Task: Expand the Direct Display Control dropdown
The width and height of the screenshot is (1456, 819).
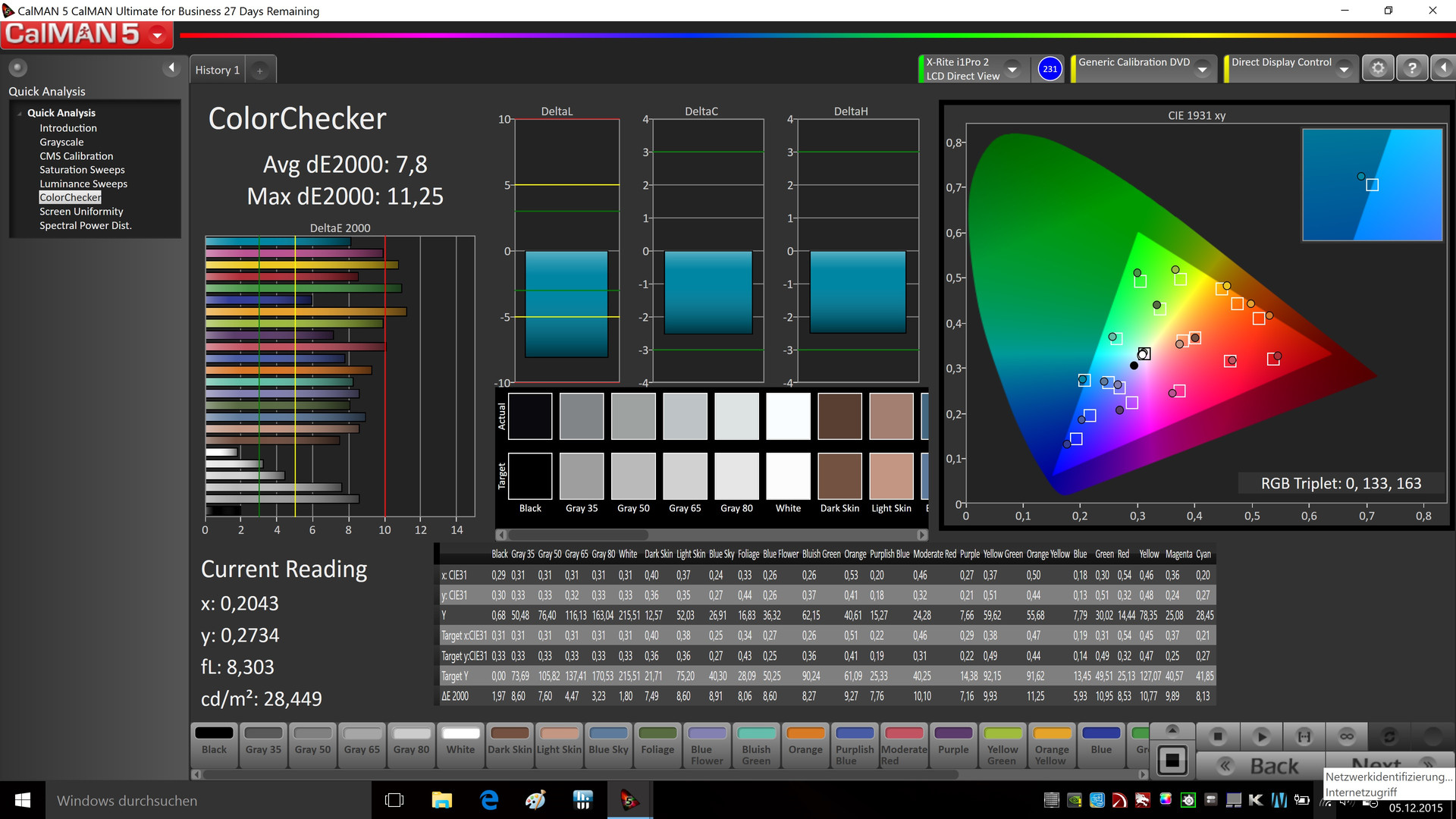Action: (1344, 69)
